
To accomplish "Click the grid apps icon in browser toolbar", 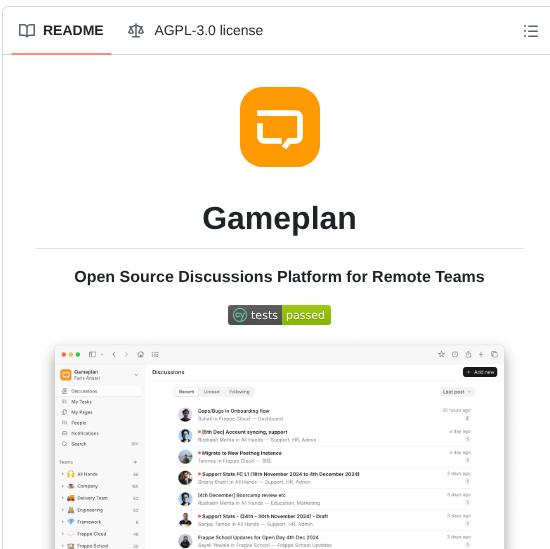I will [x=155, y=354].
